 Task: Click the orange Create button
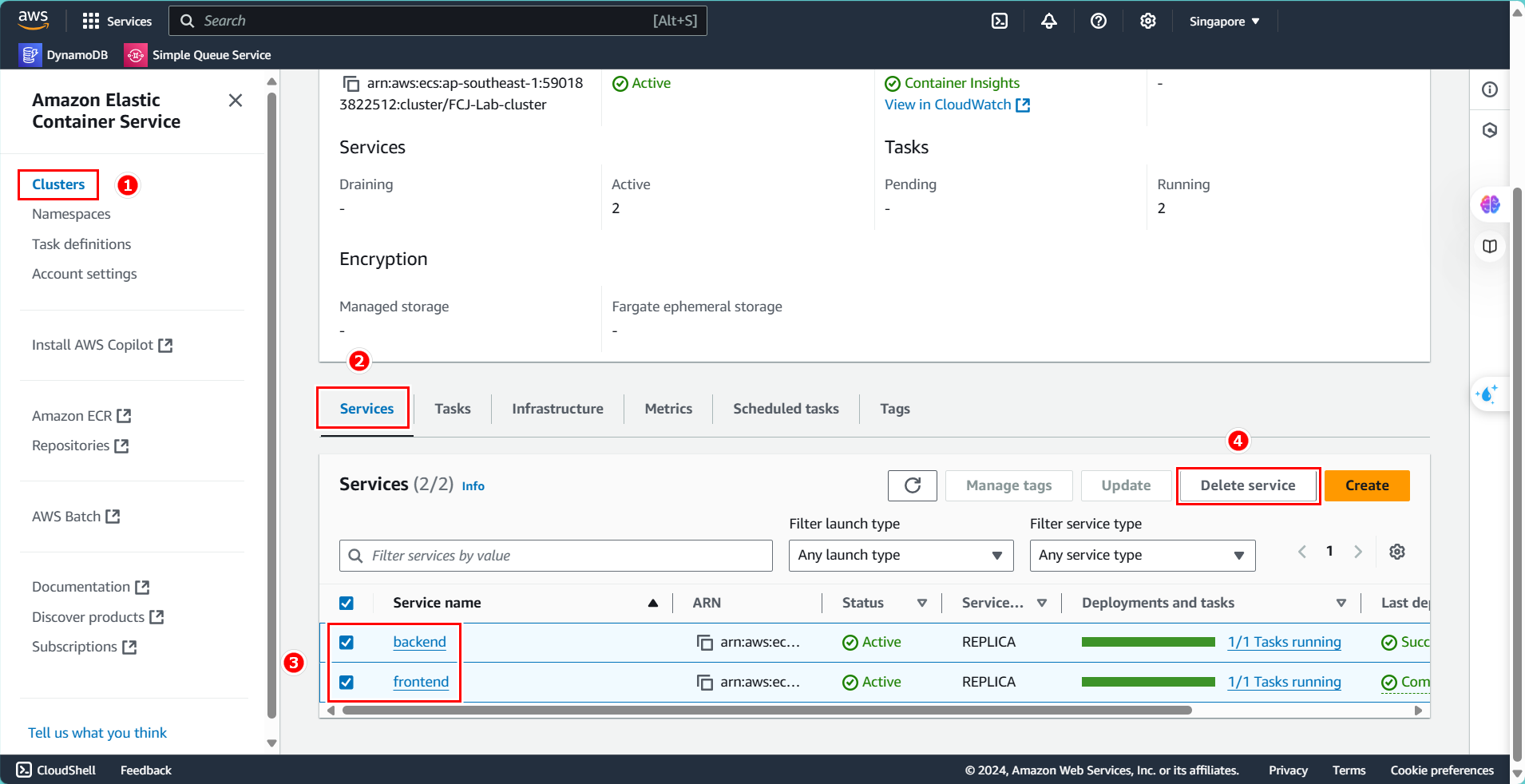pos(1367,485)
